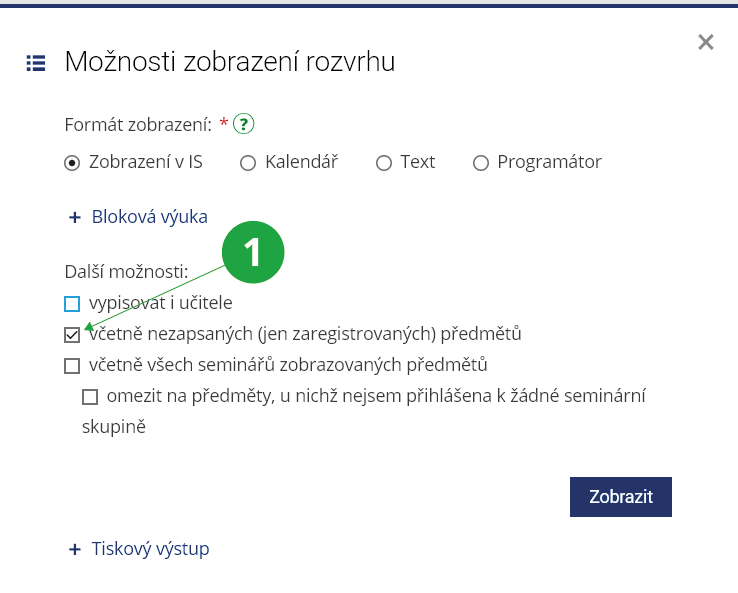This screenshot has height=593, width=738.
Task: Click the plus icon before Tiskový výstup
Action: click(x=73, y=549)
